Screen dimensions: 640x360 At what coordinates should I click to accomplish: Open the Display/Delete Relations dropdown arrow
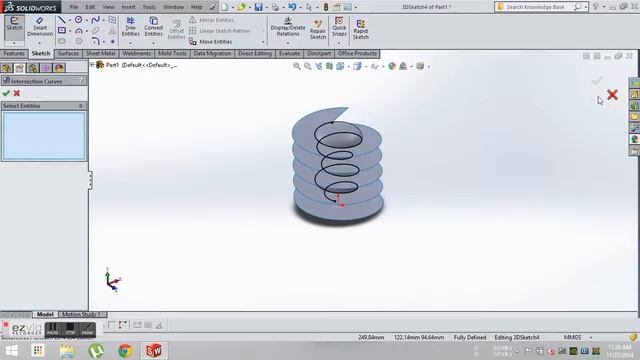point(288,43)
